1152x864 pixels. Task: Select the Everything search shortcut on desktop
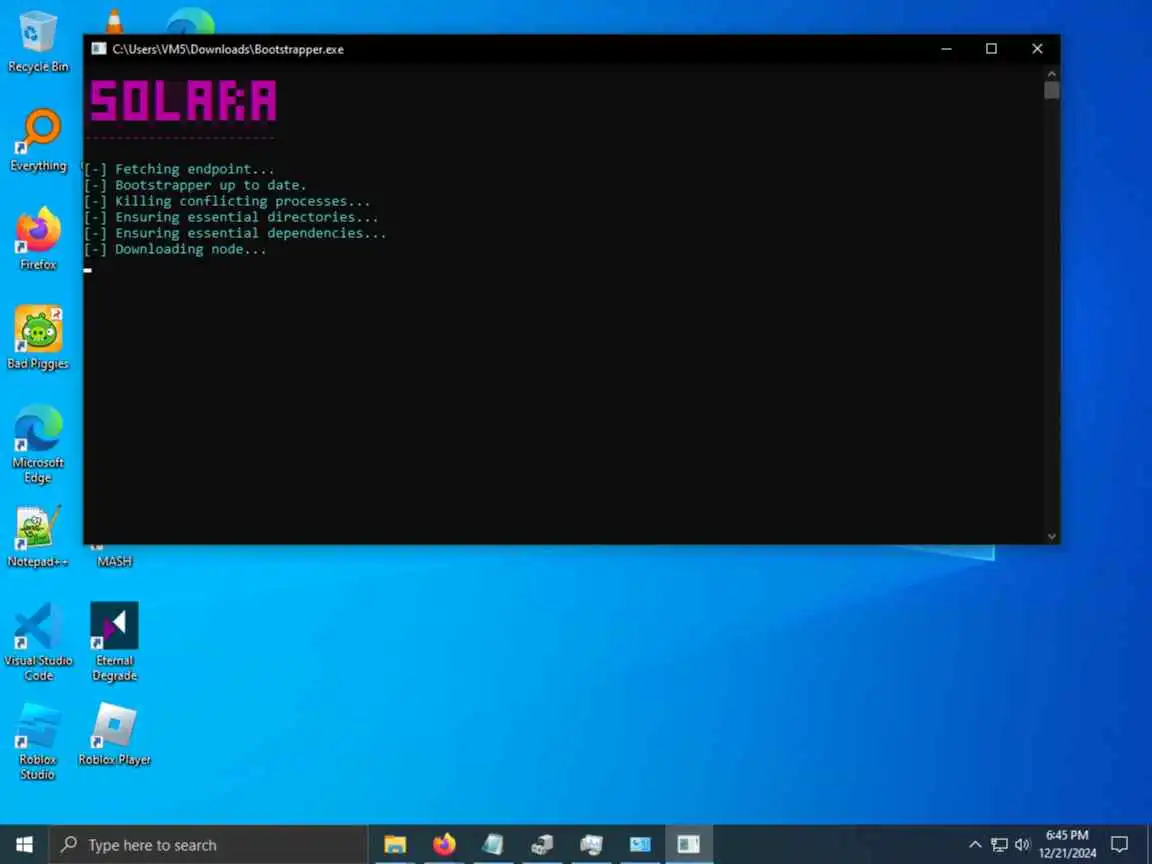(x=38, y=140)
